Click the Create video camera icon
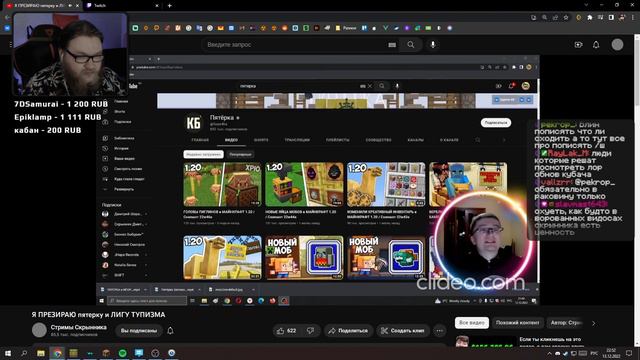640x360 pixels. (x=578, y=44)
